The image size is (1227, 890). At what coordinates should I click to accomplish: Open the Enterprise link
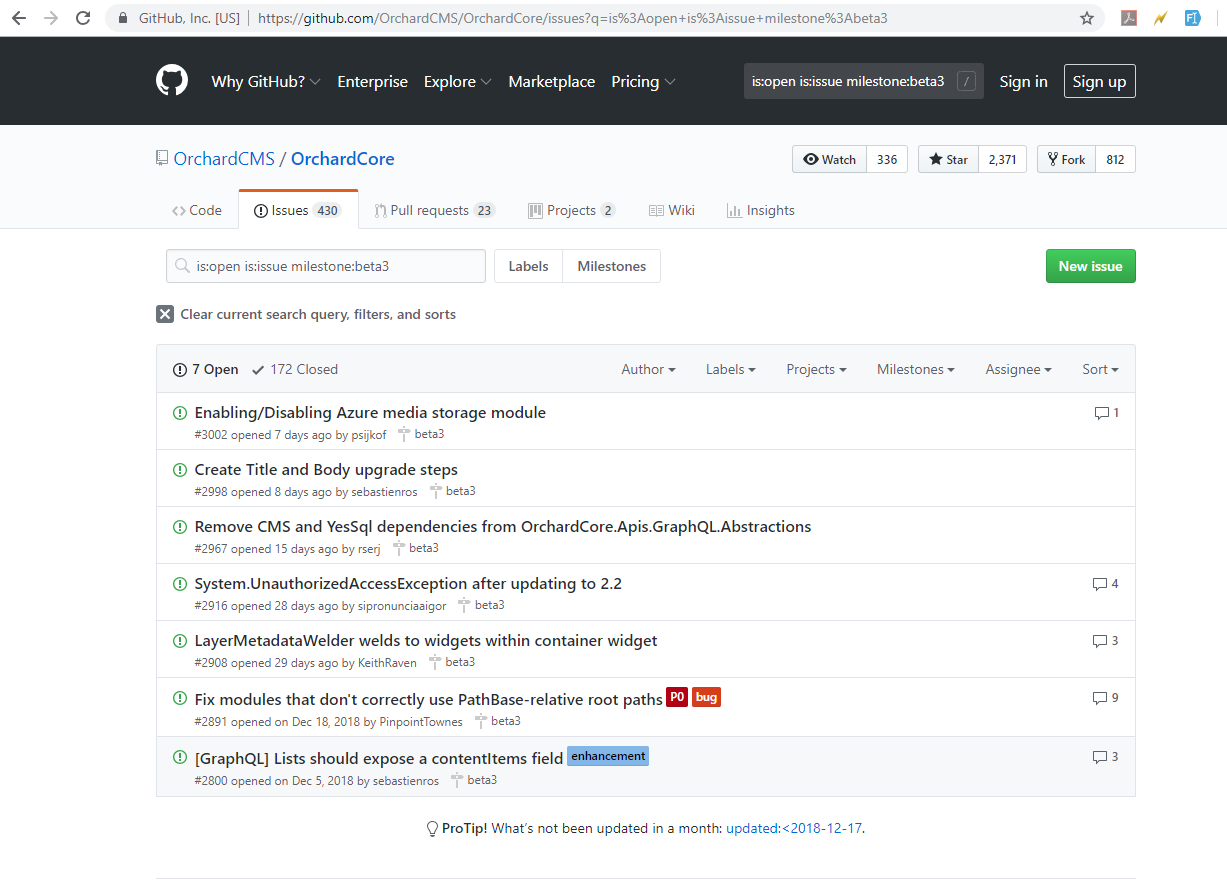(x=372, y=82)
